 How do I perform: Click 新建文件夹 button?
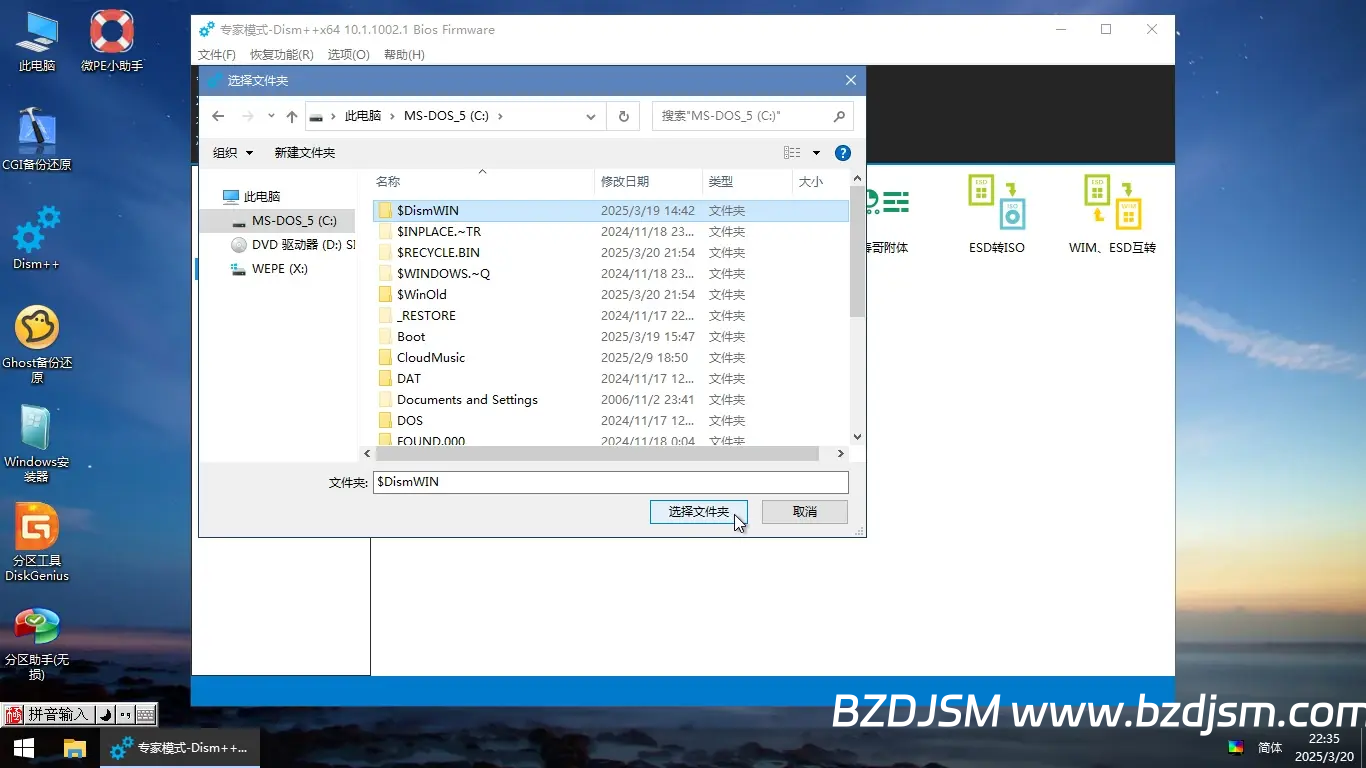(305, 153)
